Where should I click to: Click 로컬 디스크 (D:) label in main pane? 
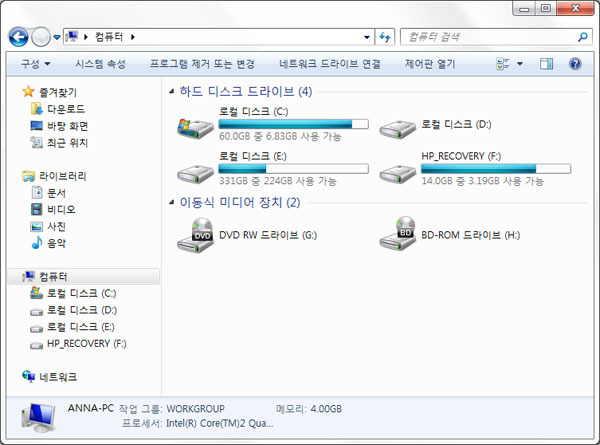(456, 124)
